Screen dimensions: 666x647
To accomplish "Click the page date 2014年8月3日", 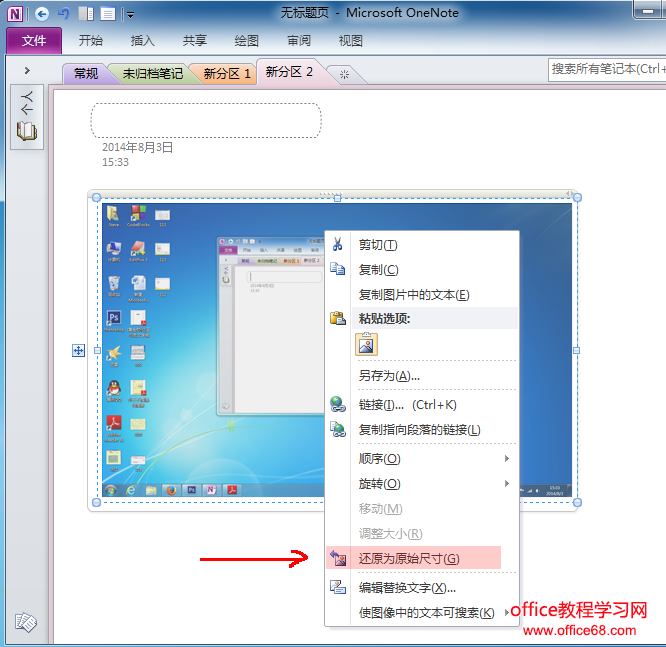I will point(137,147).
